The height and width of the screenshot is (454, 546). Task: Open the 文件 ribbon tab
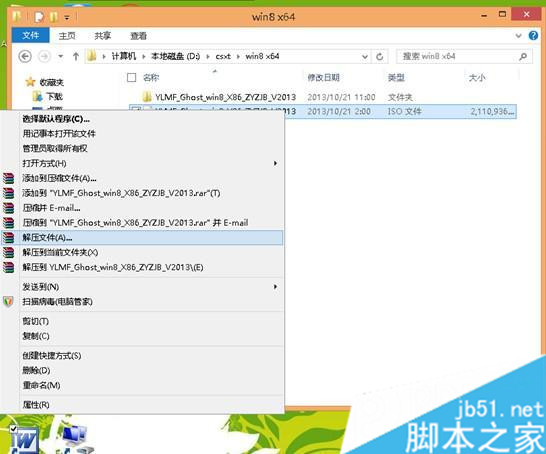pos(30,36)
